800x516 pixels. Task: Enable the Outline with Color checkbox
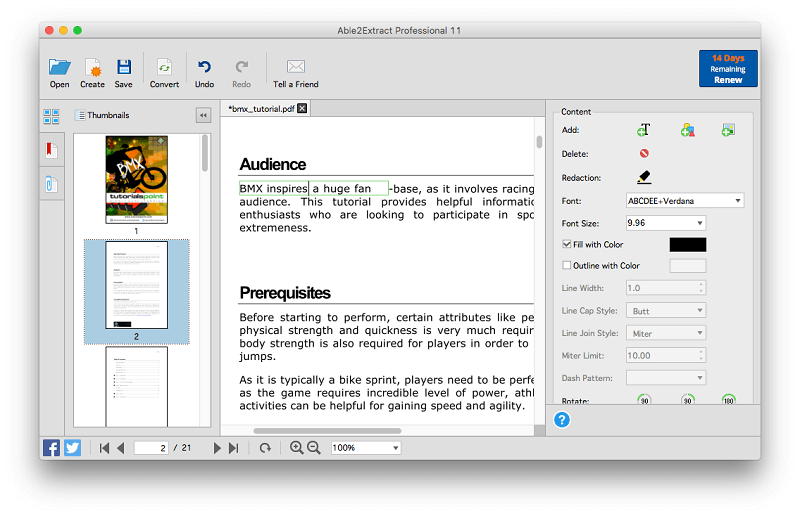[x=566, y=265]
